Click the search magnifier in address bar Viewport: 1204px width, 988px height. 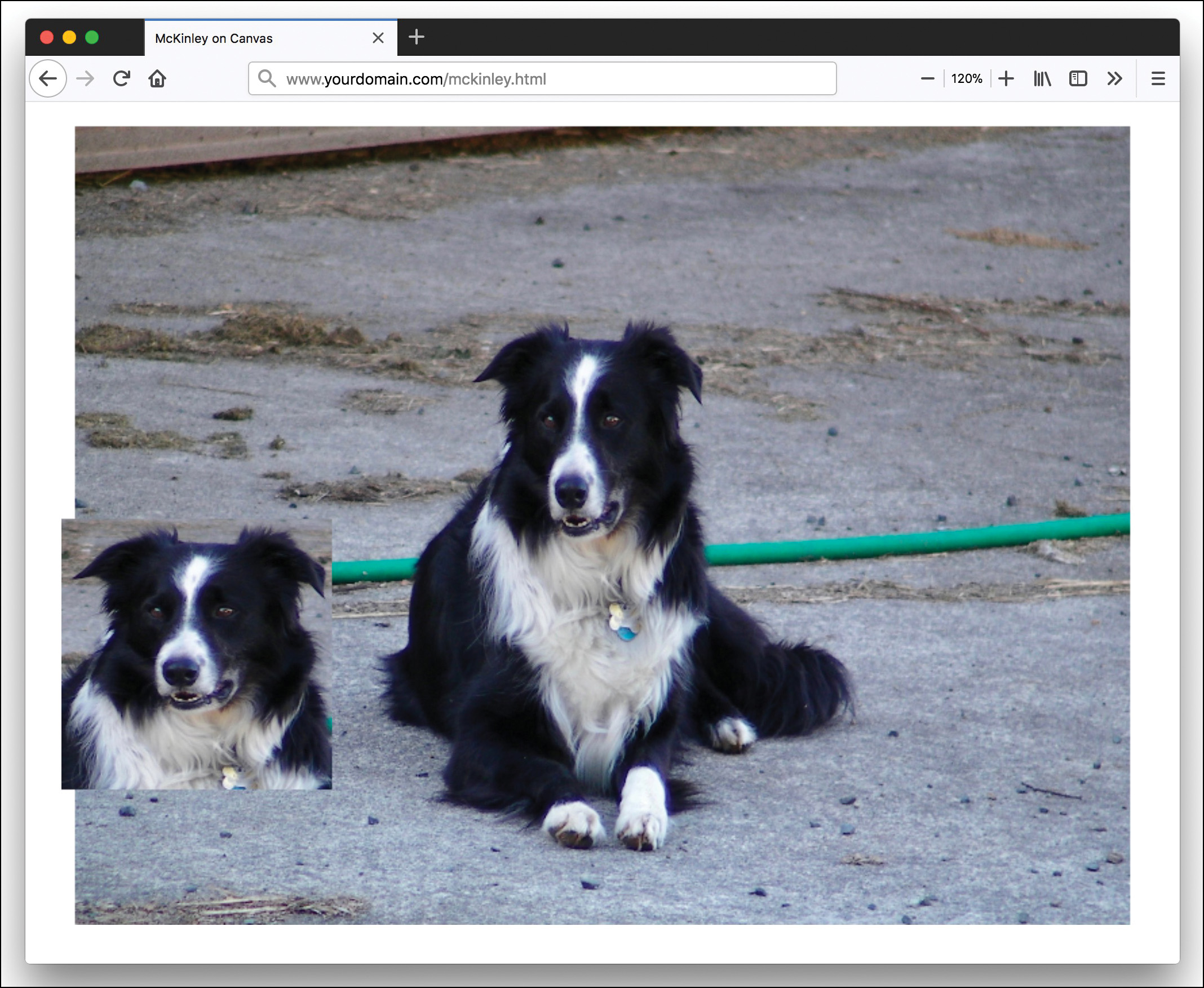tap(266, 78)
